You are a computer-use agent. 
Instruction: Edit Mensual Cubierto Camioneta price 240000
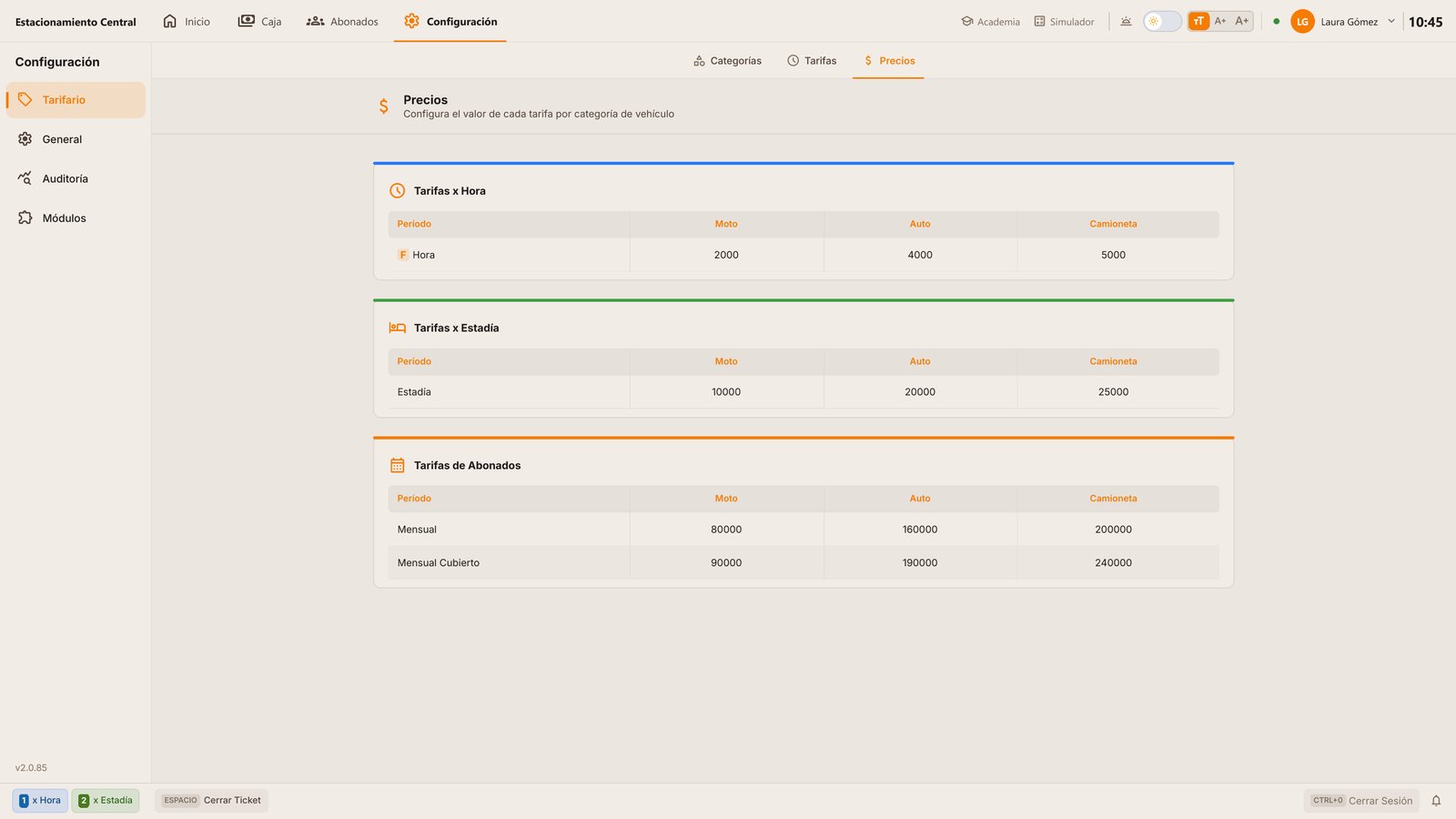tap(1113, 563)
